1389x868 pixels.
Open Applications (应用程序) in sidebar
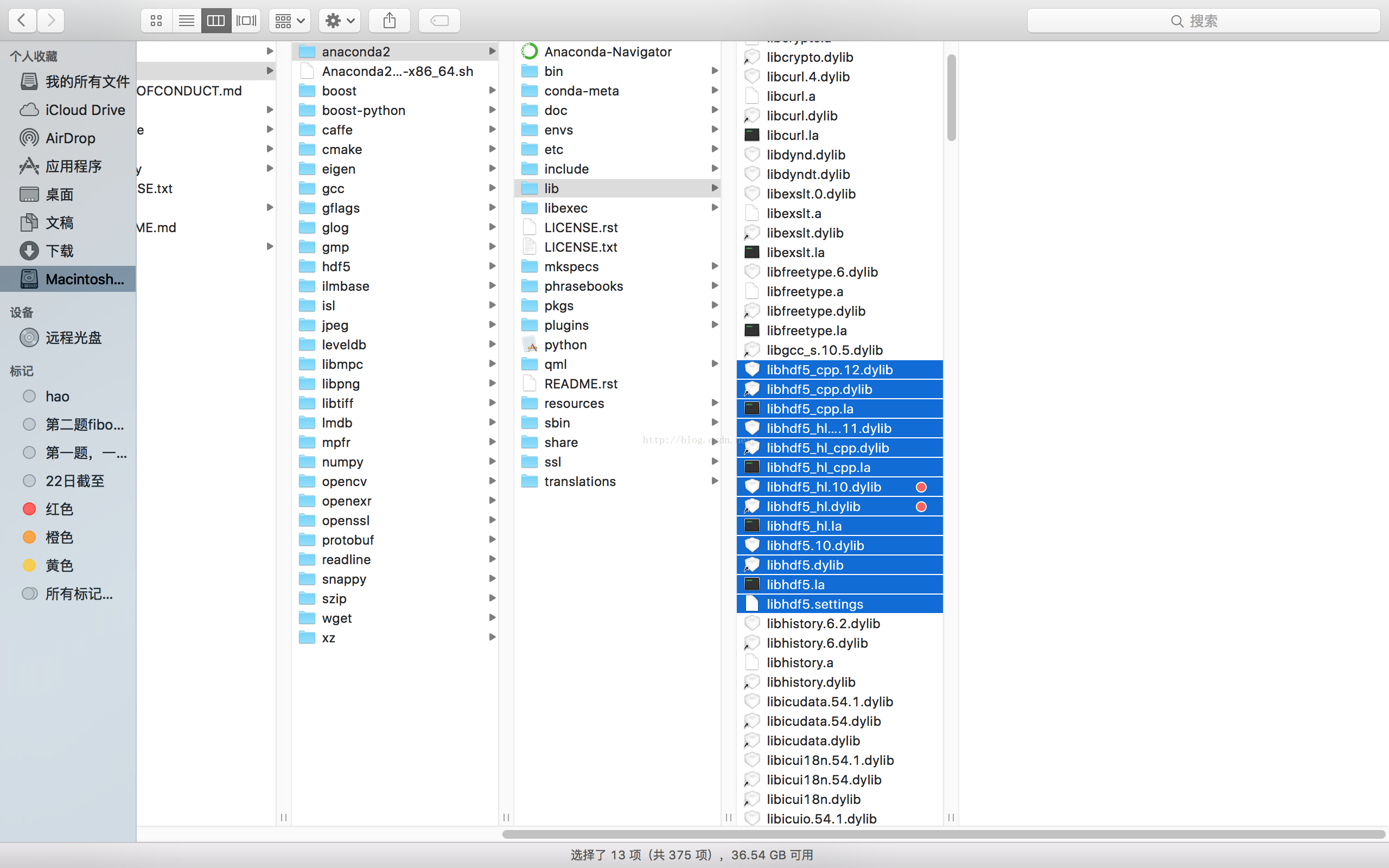click(68, 166)
